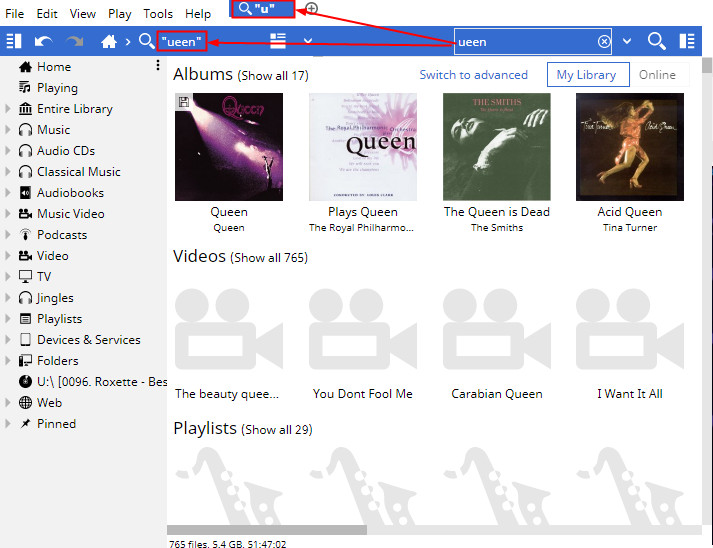The width and height of the screenshot is (713, 548).
Task: Open the dropdown arrow next to search field
Action: [x=627, y=42]
